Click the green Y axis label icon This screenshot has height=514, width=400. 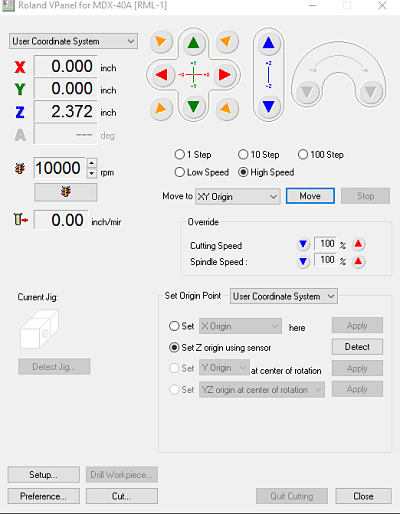tap(20, 89)
